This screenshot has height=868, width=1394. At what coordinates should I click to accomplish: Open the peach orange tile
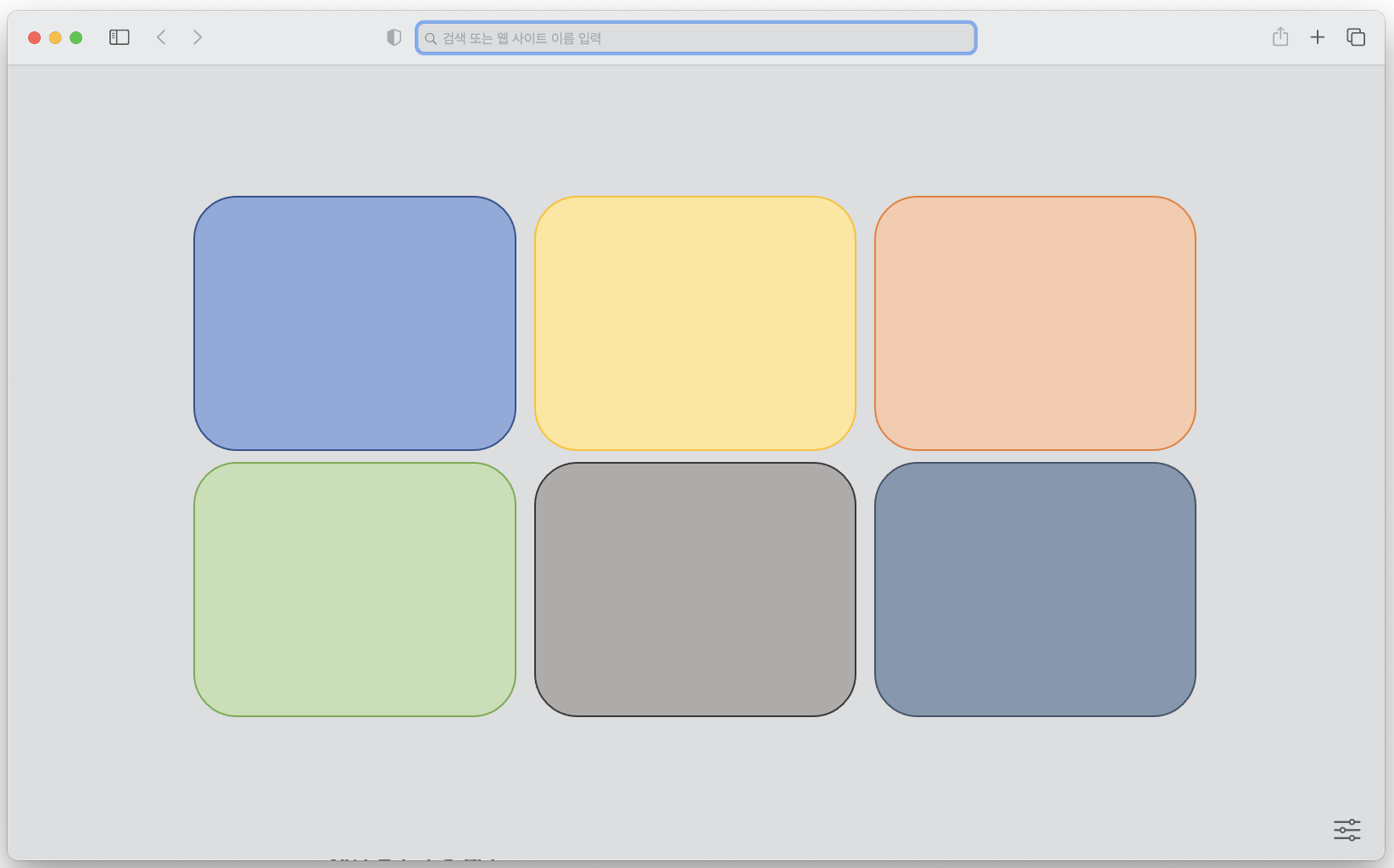(1035, 323)
